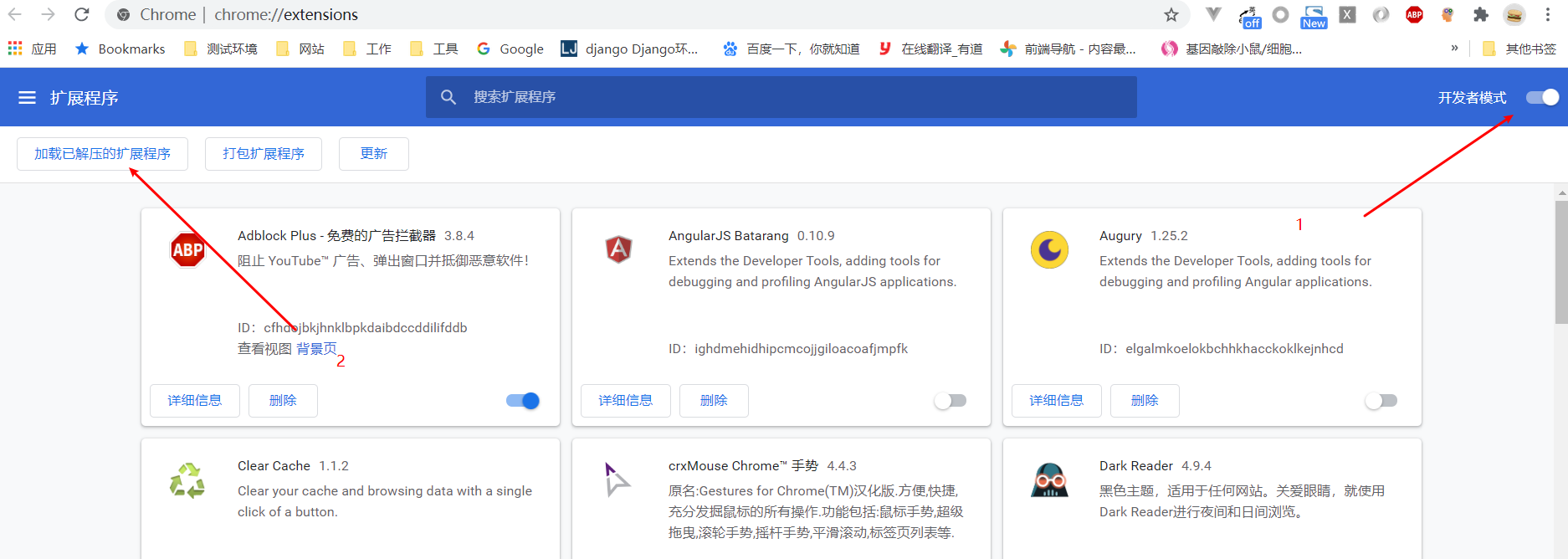
Task: Click the Clear Cache extension title
Action: (x=274, y=466)
